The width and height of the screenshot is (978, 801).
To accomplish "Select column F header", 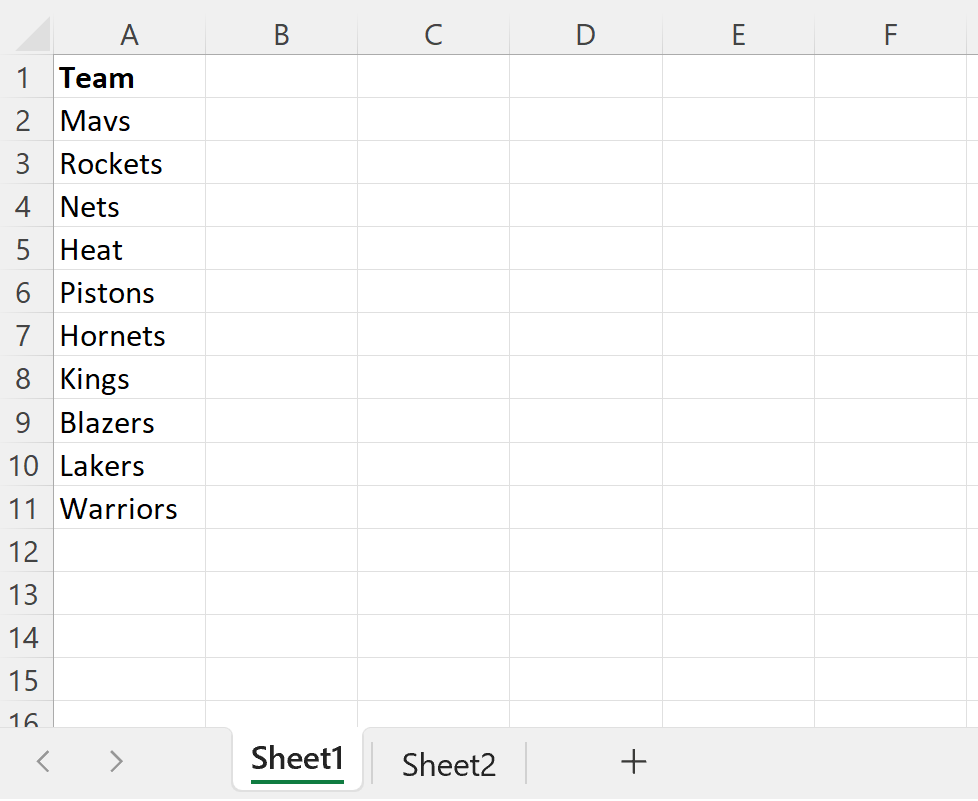I will pos(890,34).
